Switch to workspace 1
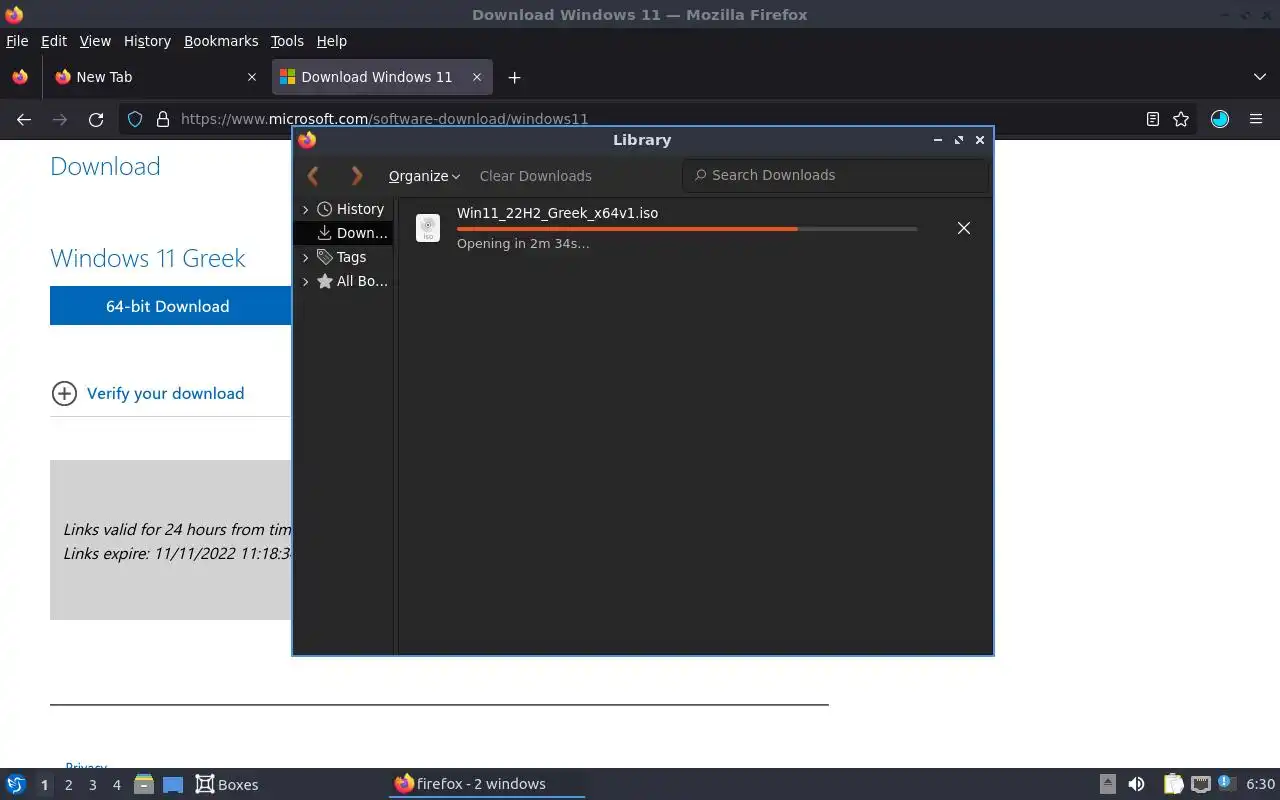The width and height of the screenshot is (1280, 800). 44,785
